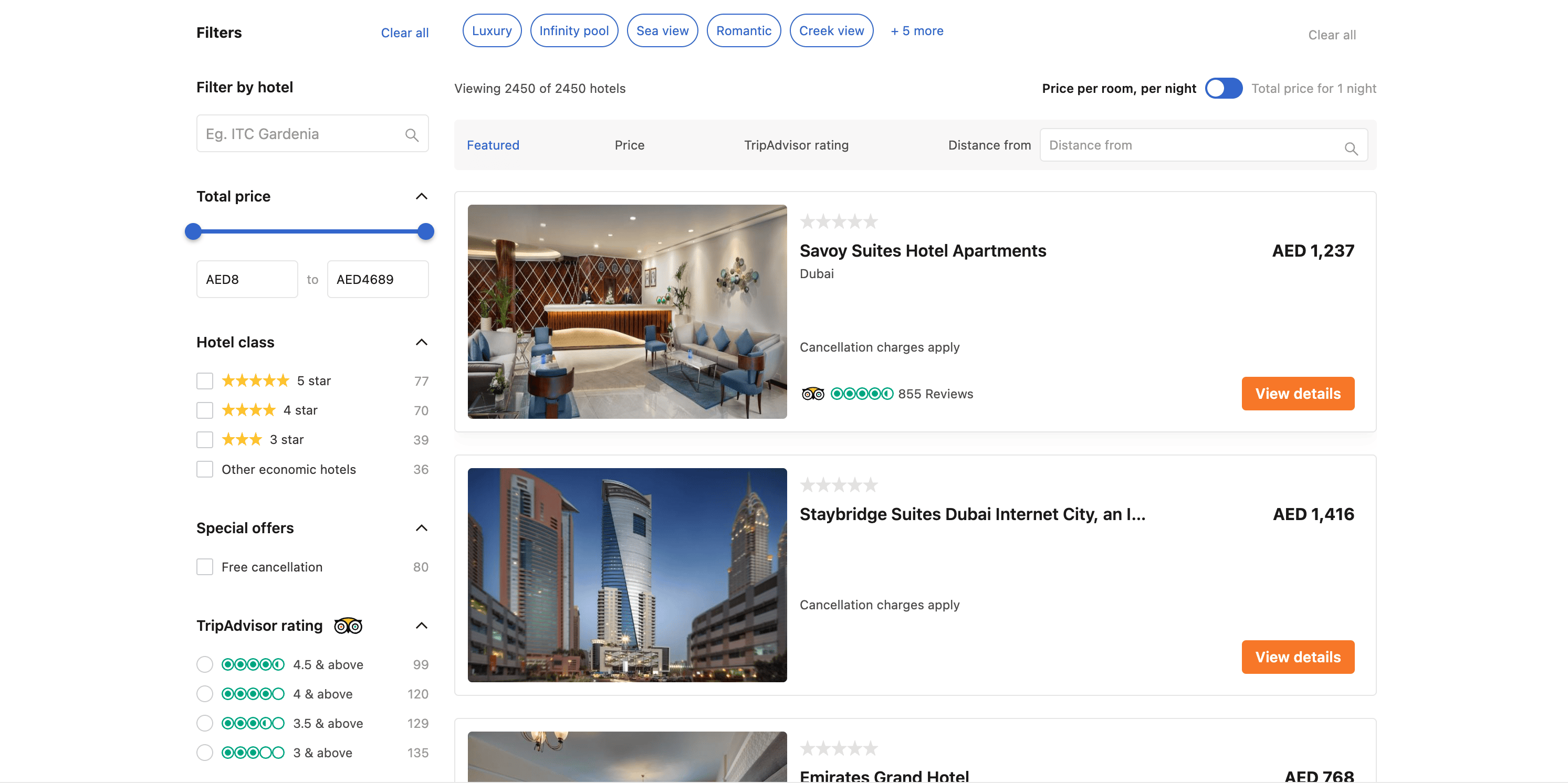Collapse the Total price filter section
Image resolution: width=1568 pixels, height=783 pixels.
coord(421,196)
